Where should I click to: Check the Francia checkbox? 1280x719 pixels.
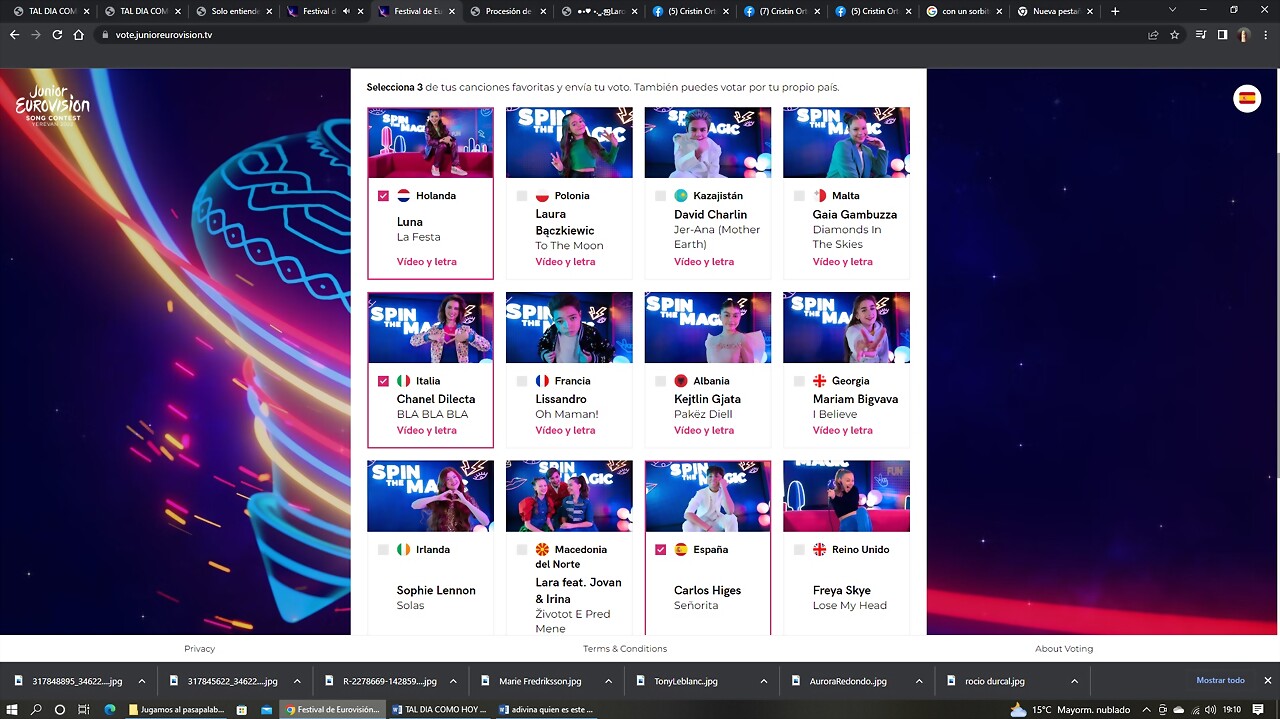pos(522,381)
